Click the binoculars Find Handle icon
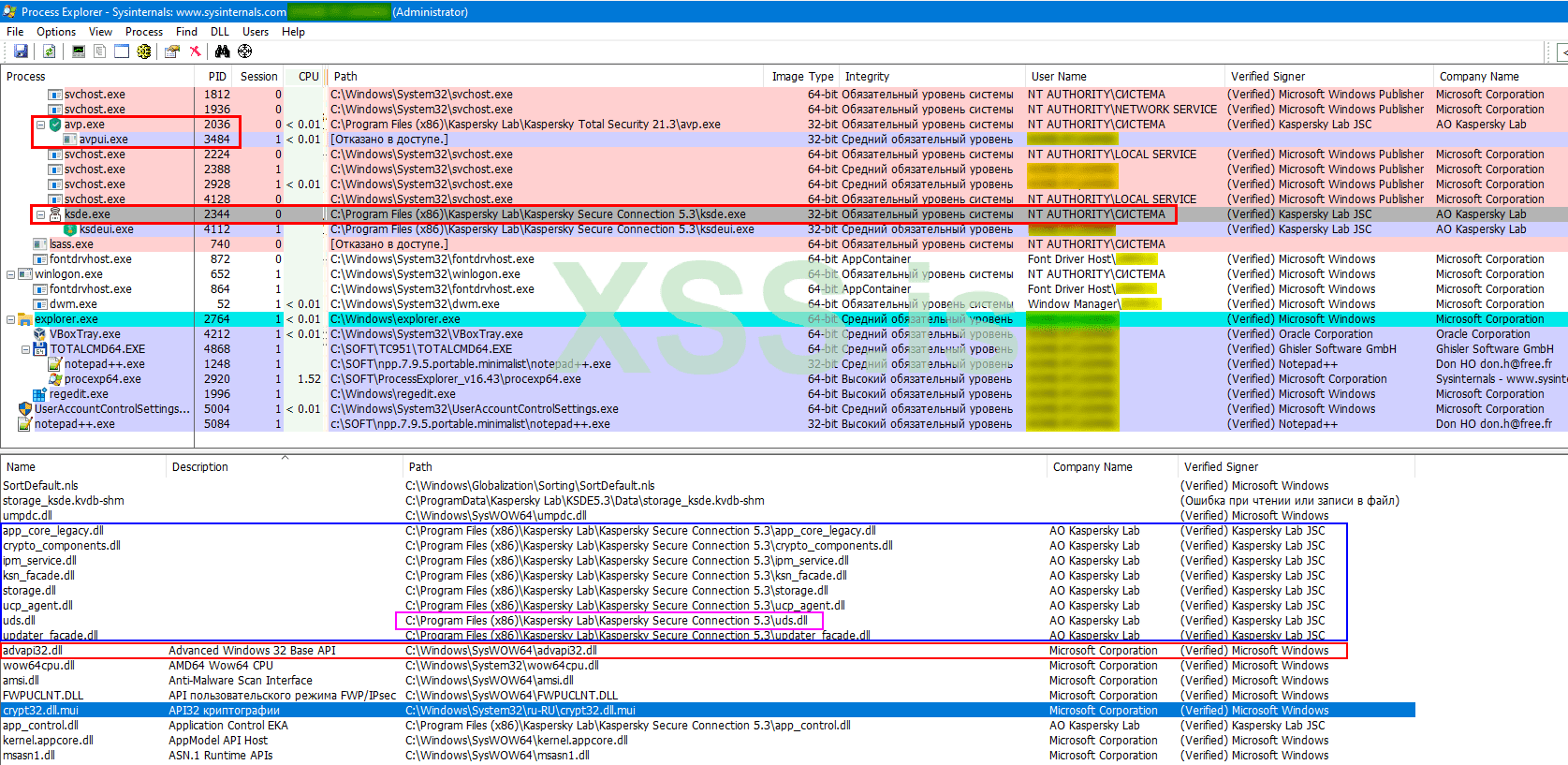The width and height of the screenshot is (1568, 765). pos(222,51)
